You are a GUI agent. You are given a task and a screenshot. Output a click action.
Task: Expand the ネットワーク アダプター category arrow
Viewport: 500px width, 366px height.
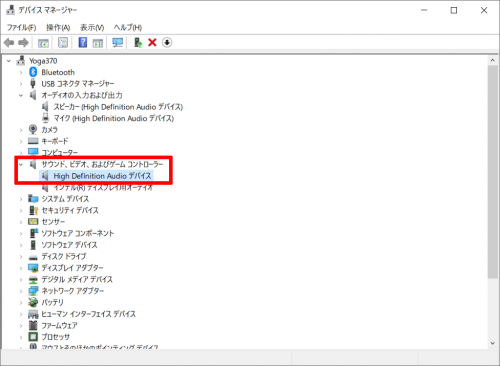pos(21,291)
